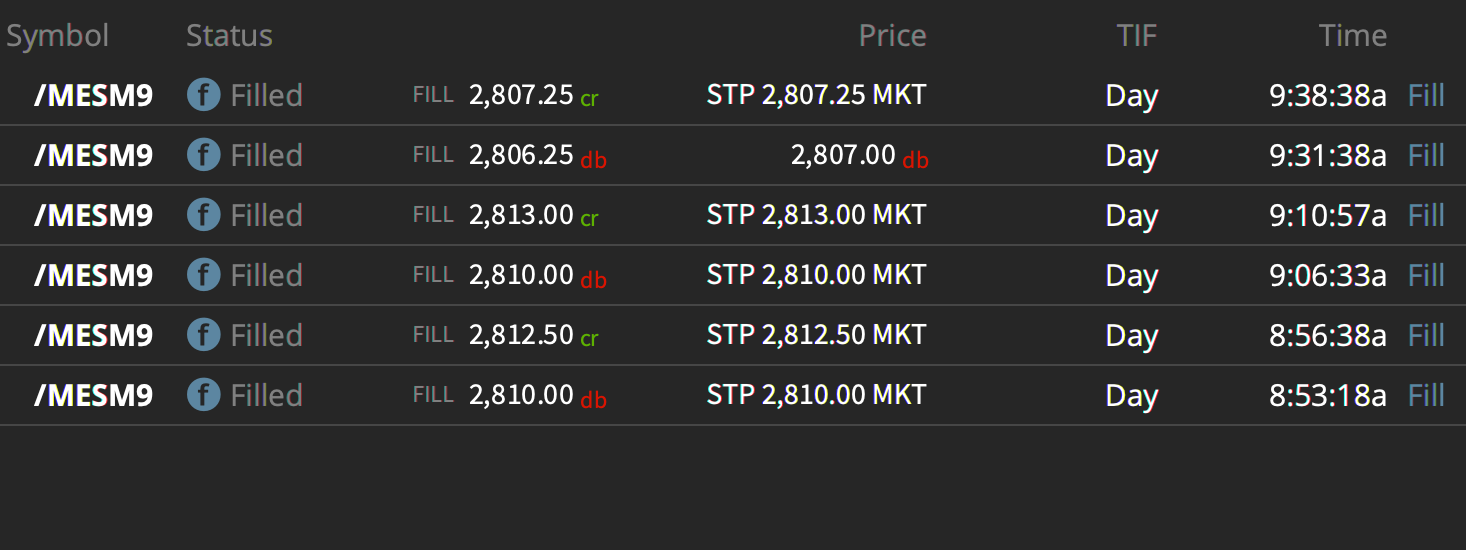Select the STP 2,813.00 MKT price cell
This screenshot has height=550, width=1466.
tap(817, 215)
